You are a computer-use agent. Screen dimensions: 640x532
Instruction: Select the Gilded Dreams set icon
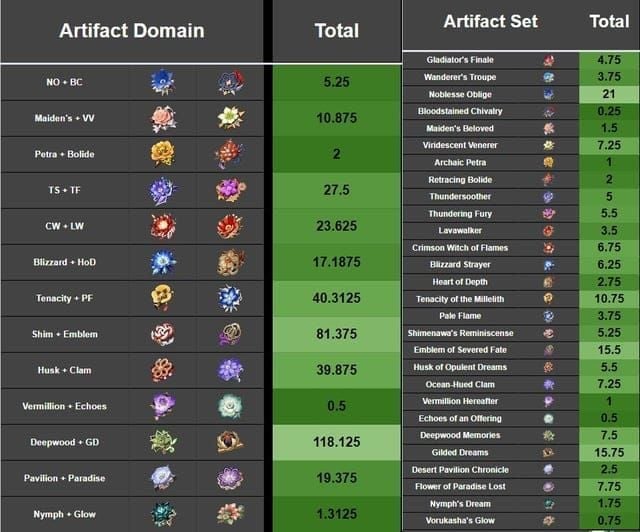[x=548, y=452]
